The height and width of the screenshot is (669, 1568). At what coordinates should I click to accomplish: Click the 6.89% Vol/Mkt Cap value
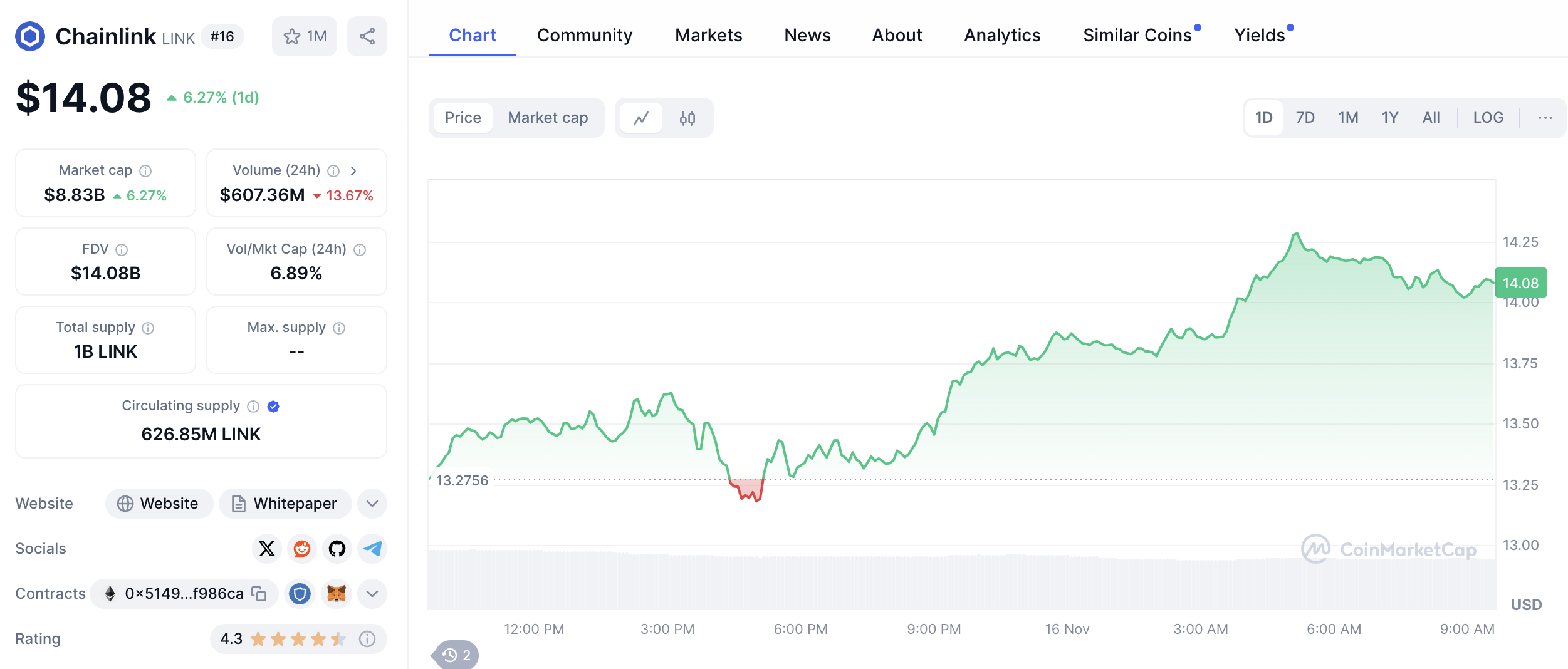296,274
